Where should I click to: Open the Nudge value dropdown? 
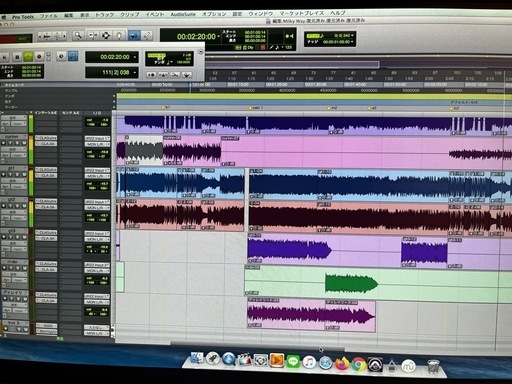click(352, 42)
